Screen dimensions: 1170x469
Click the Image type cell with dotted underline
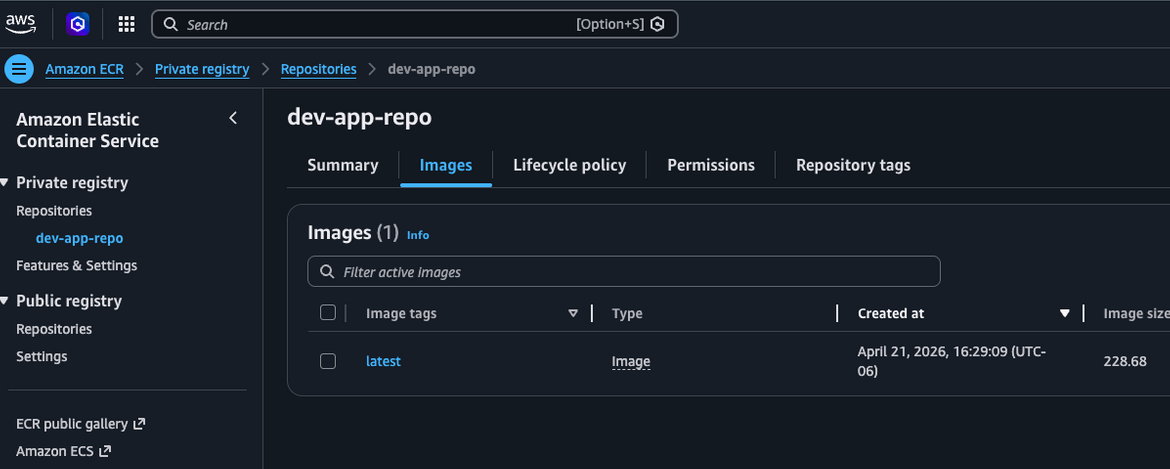point(631,362)
